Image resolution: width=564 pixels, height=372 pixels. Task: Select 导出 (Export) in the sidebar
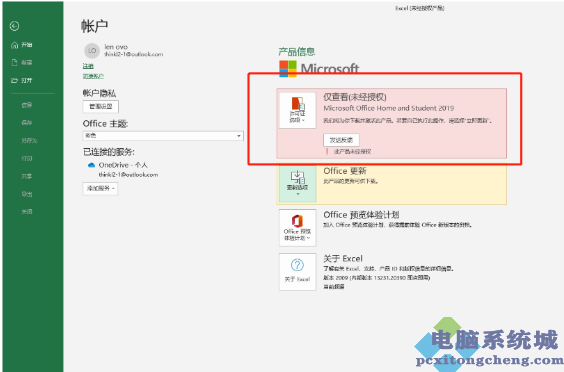click(x=27, y=194)
